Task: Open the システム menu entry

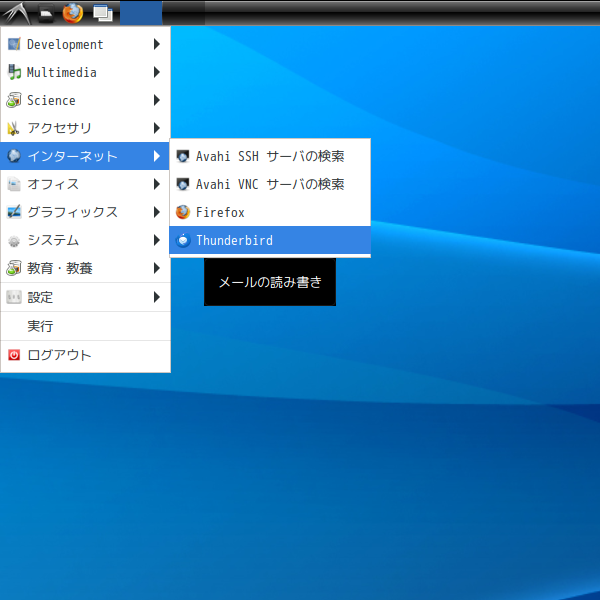Action: [85, 240]
